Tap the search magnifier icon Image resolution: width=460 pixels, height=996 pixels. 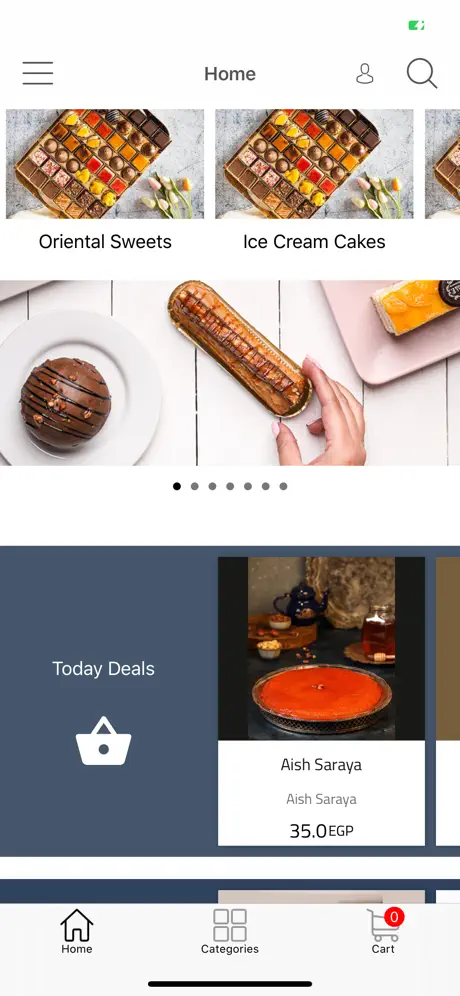click(x=422, y=74)
